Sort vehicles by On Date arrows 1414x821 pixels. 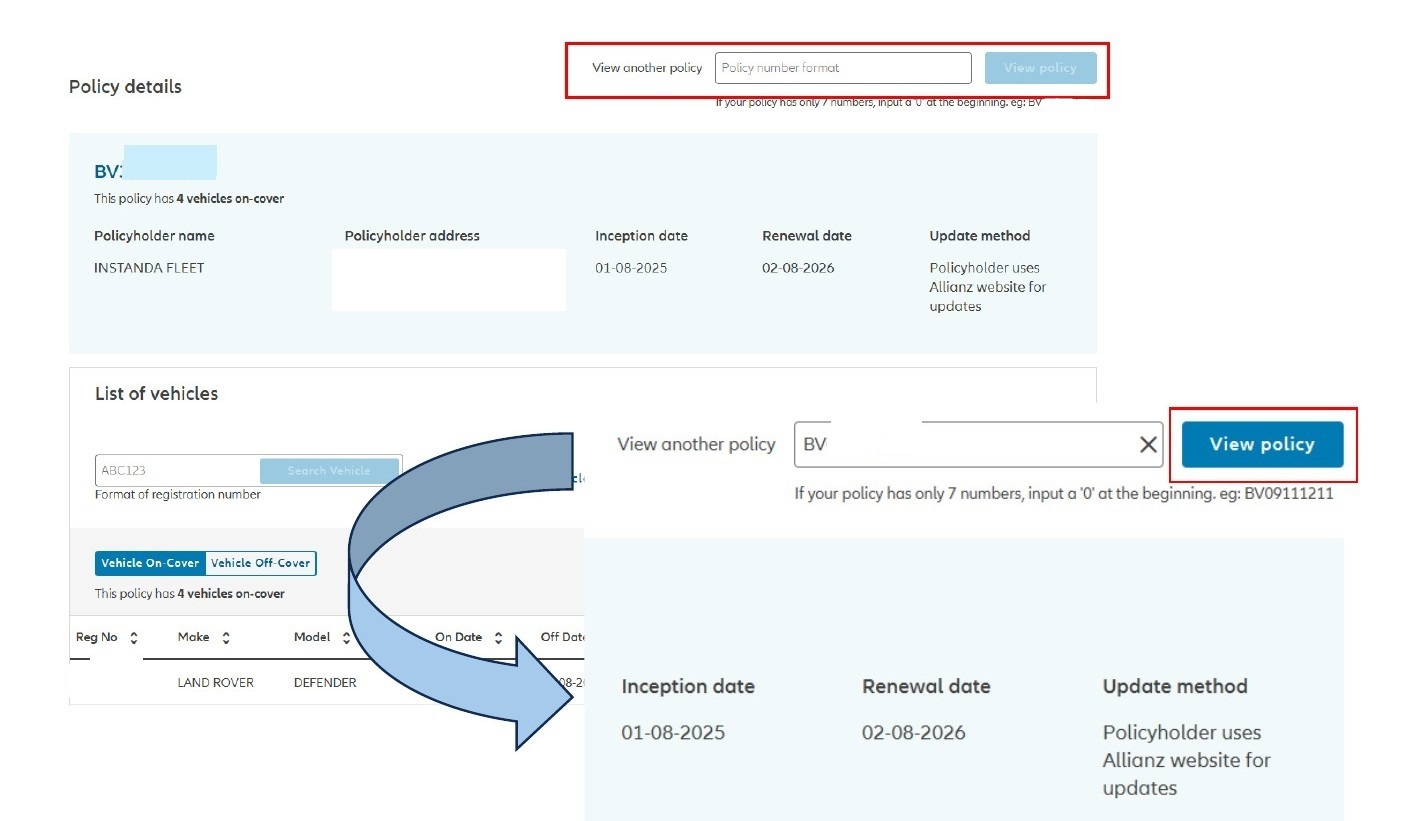(498, 638)
